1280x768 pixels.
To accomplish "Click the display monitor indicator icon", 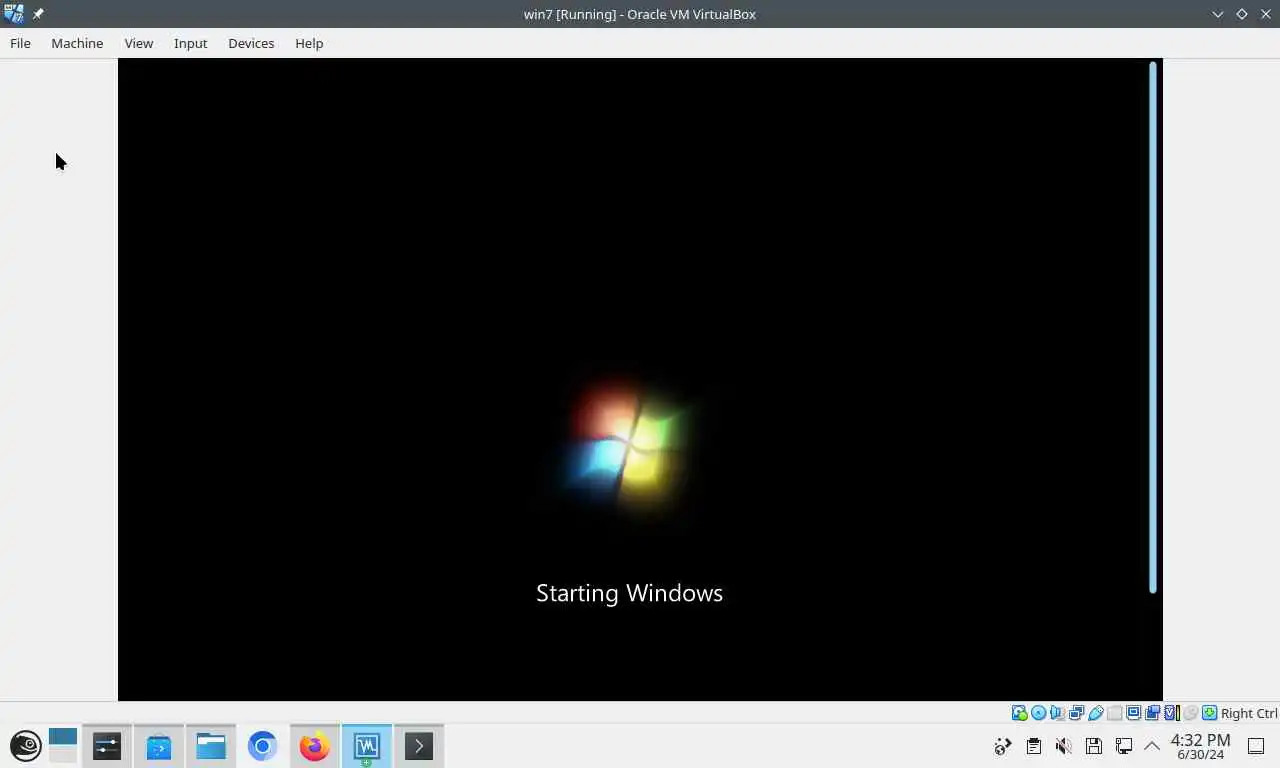I will (1133, 713).
